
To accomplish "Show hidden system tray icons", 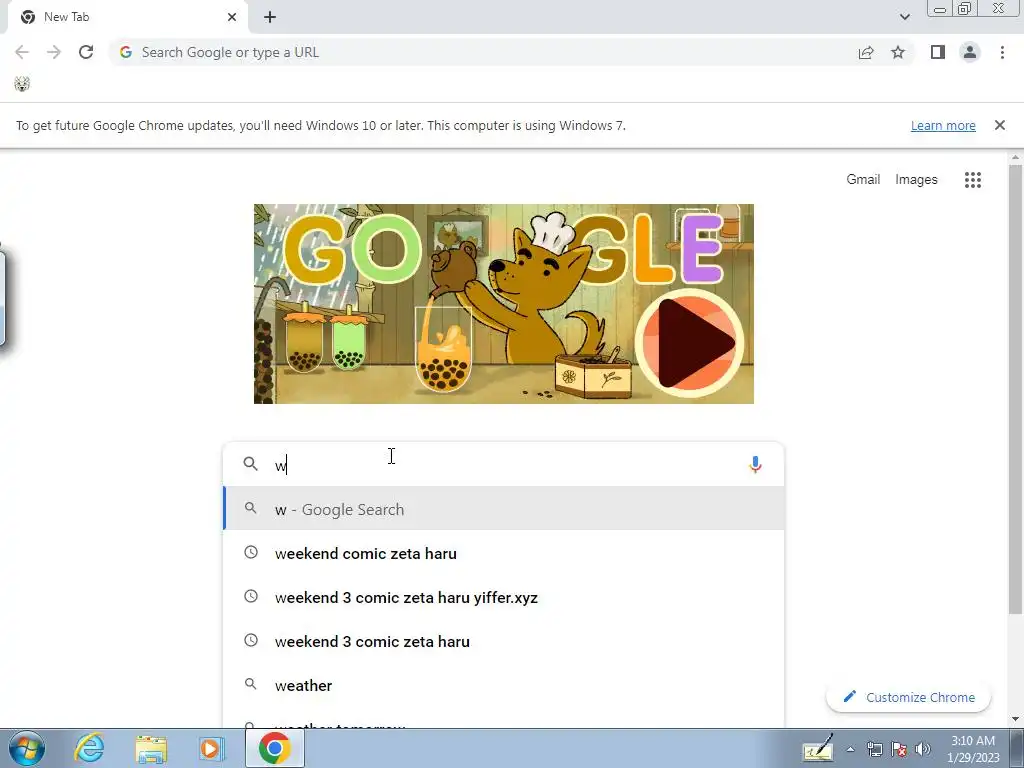I will [850, 749].
